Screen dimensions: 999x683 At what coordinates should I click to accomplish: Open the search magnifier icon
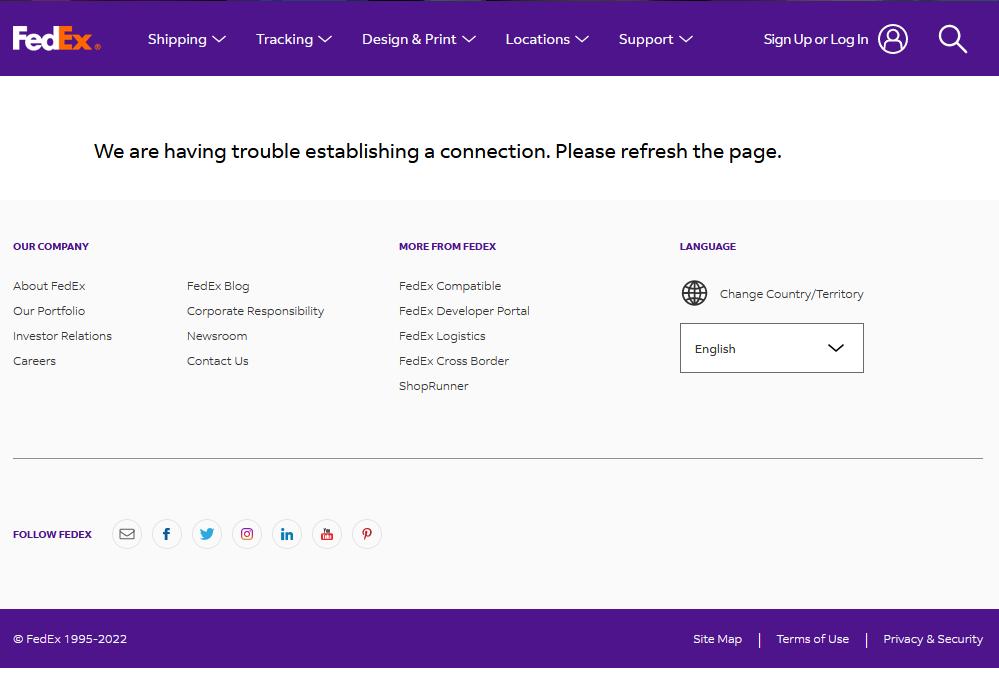pyautogui.click(x=952, y=39)
